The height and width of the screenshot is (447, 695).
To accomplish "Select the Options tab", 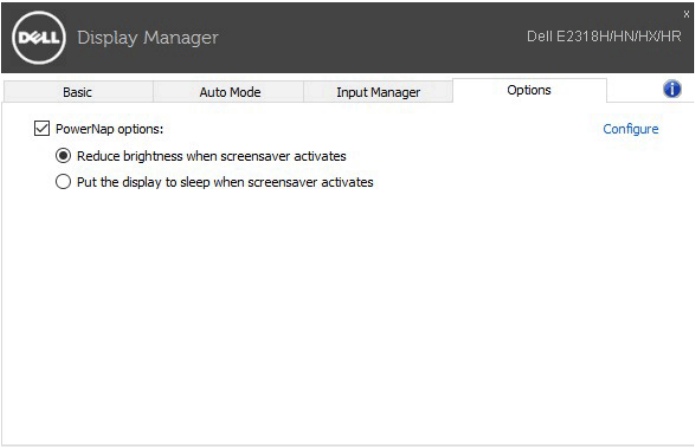I will point(529,90).
